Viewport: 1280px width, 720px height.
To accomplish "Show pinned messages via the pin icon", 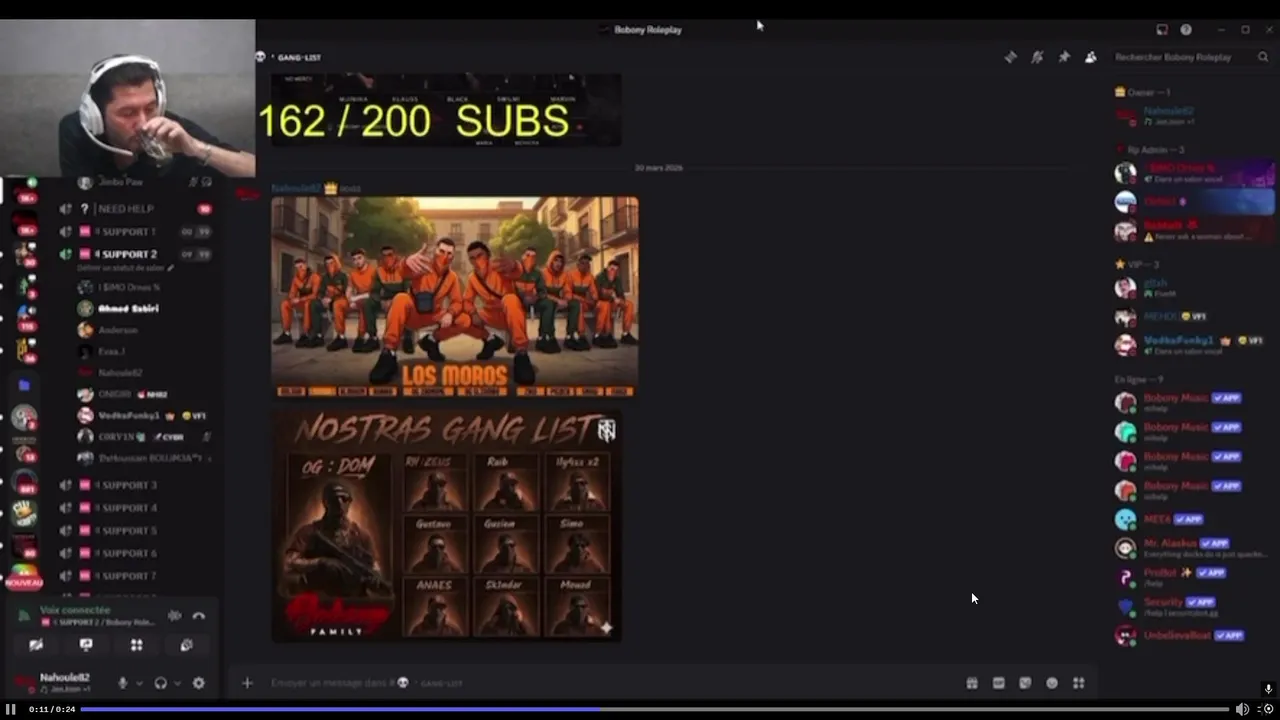I will click(x=1064, y=57).
